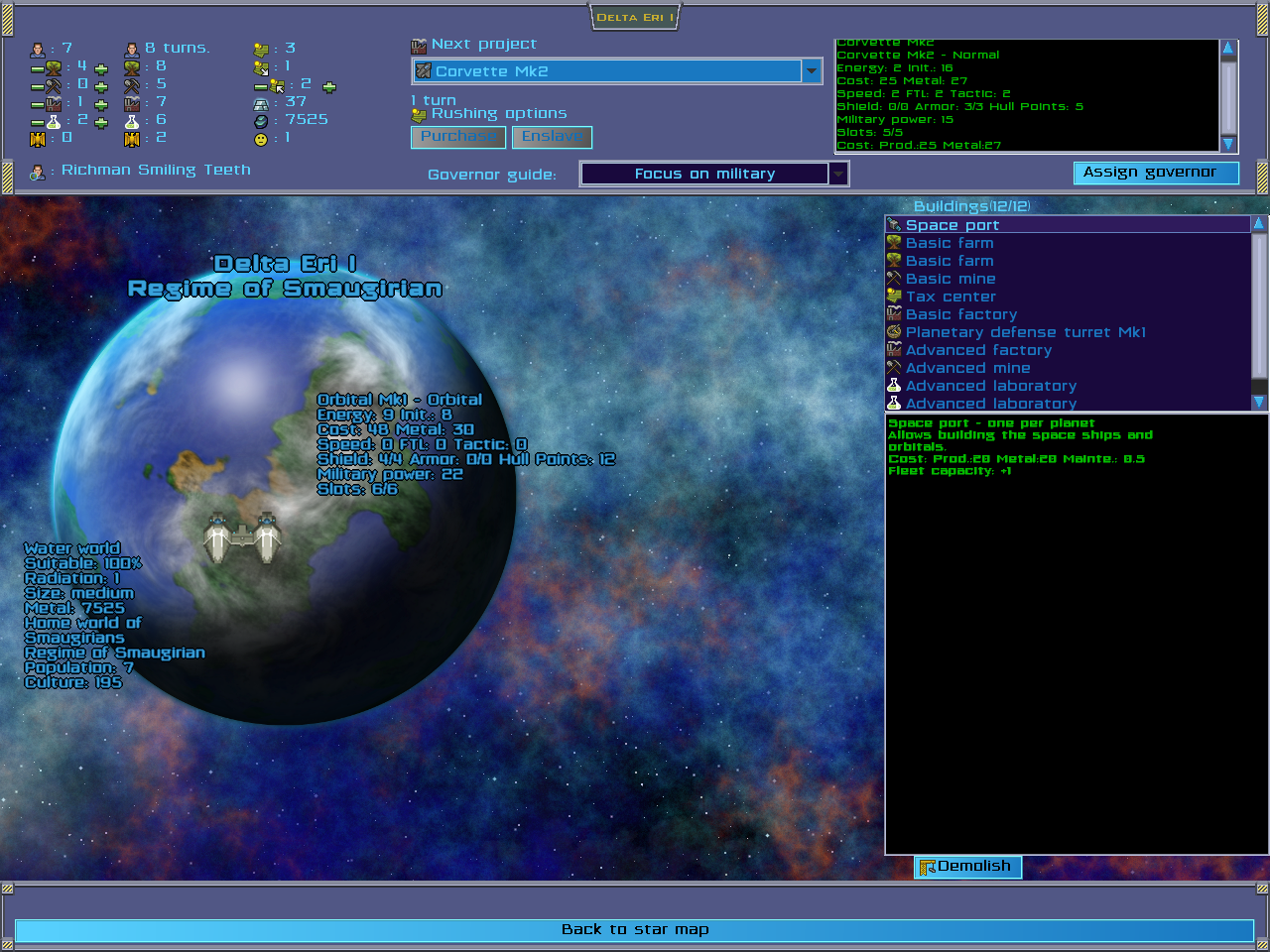Screen dimensions: 1270x952
Task: Click the Demolish button
Action: pos(967,867)
